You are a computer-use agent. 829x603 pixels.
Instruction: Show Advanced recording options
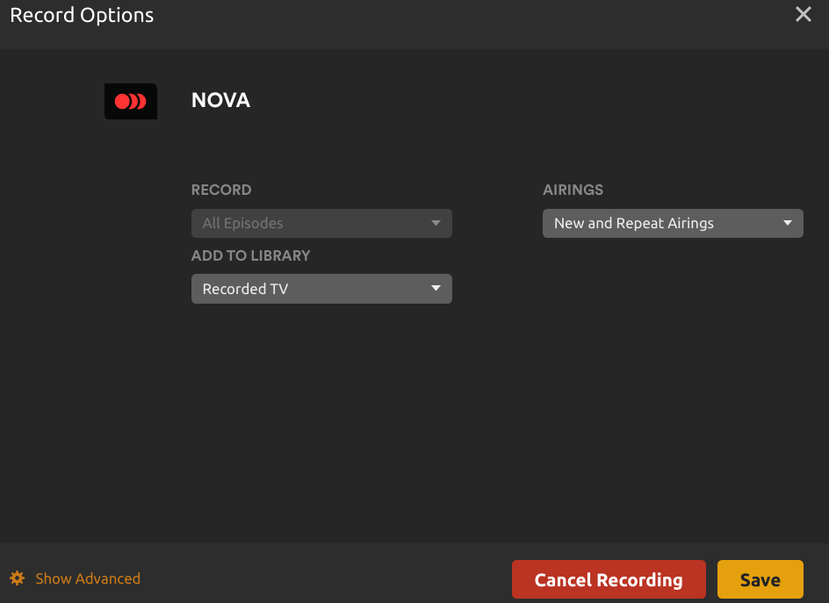pos(87,578)
